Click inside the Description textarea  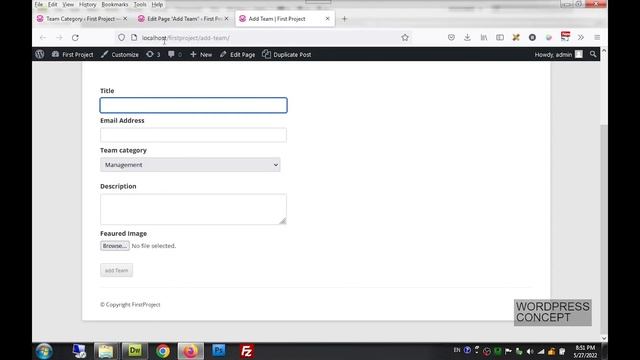pos(193,209)
